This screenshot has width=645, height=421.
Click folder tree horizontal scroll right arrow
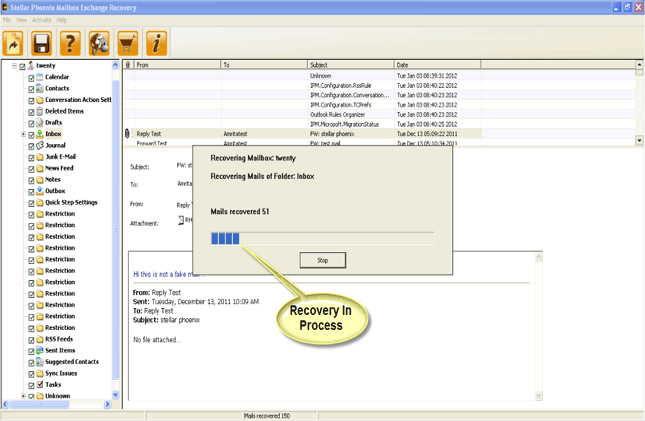pyautogui.click(x=107, y=405)
